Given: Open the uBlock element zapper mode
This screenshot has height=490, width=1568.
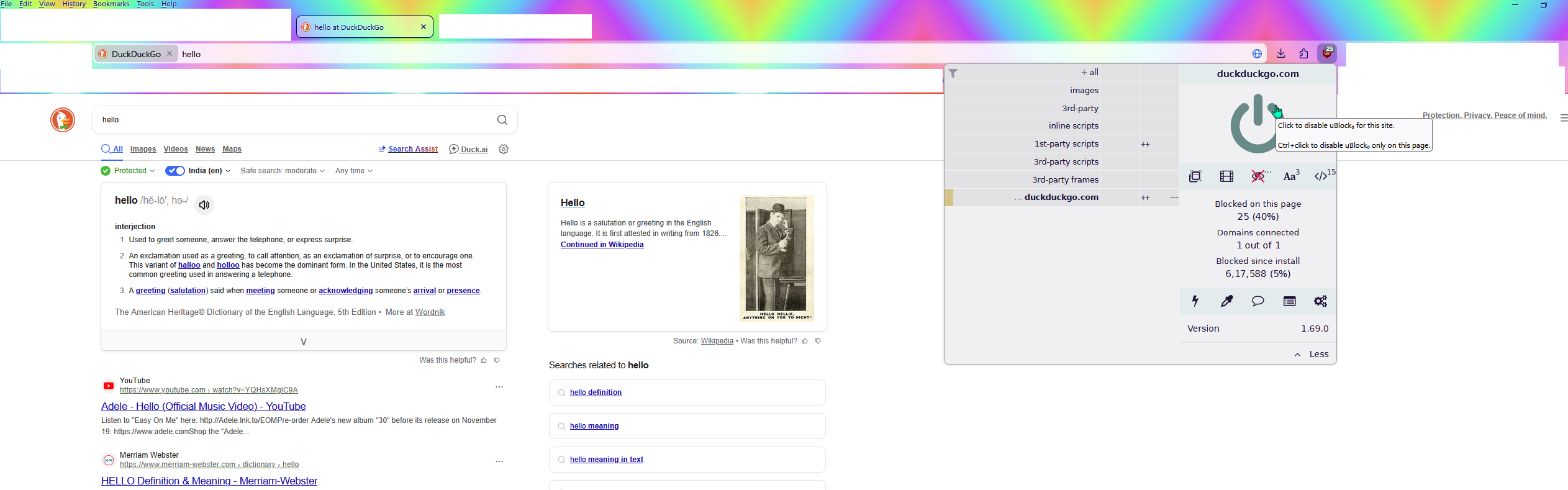Looking at the screenshot, I should pyautogui.click(x=1195, y=301).
